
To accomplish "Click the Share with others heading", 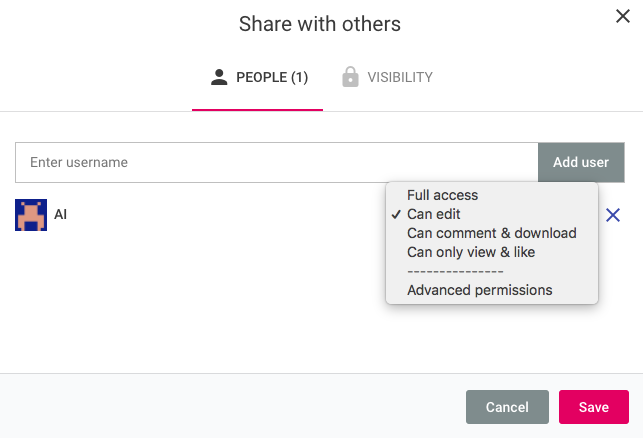I will 320,24.
